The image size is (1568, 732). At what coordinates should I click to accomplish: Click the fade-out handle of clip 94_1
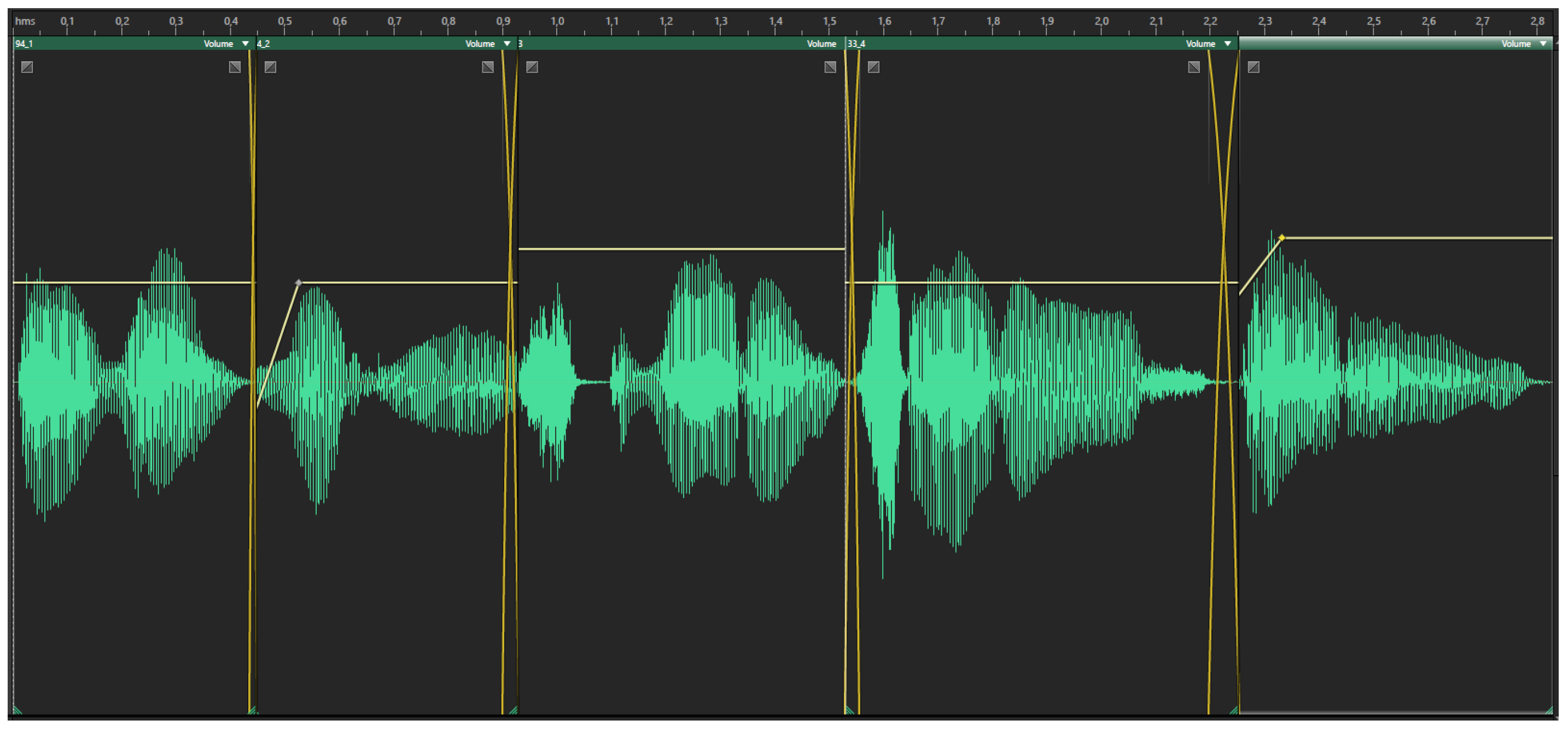(234, 67)
